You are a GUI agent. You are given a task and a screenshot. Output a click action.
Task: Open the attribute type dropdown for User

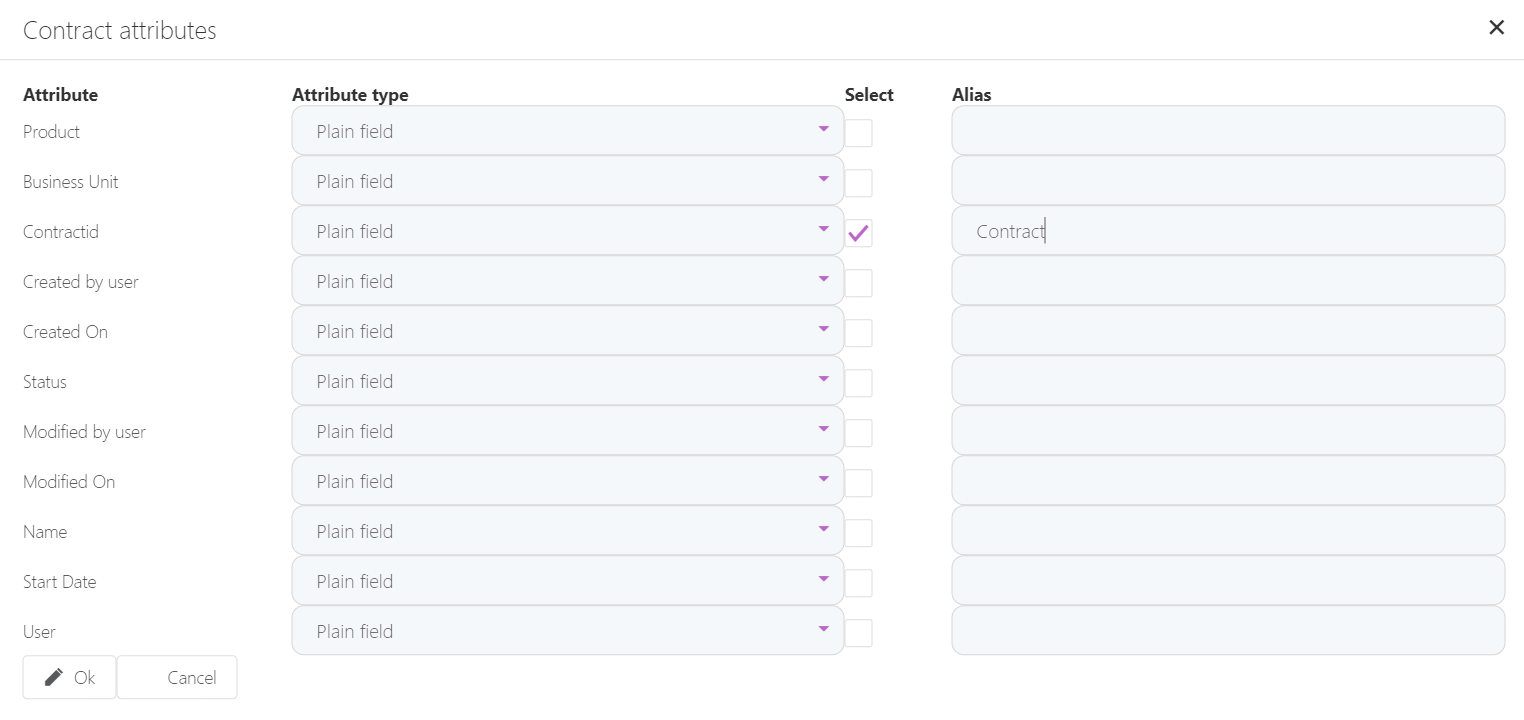coord(824,631)
